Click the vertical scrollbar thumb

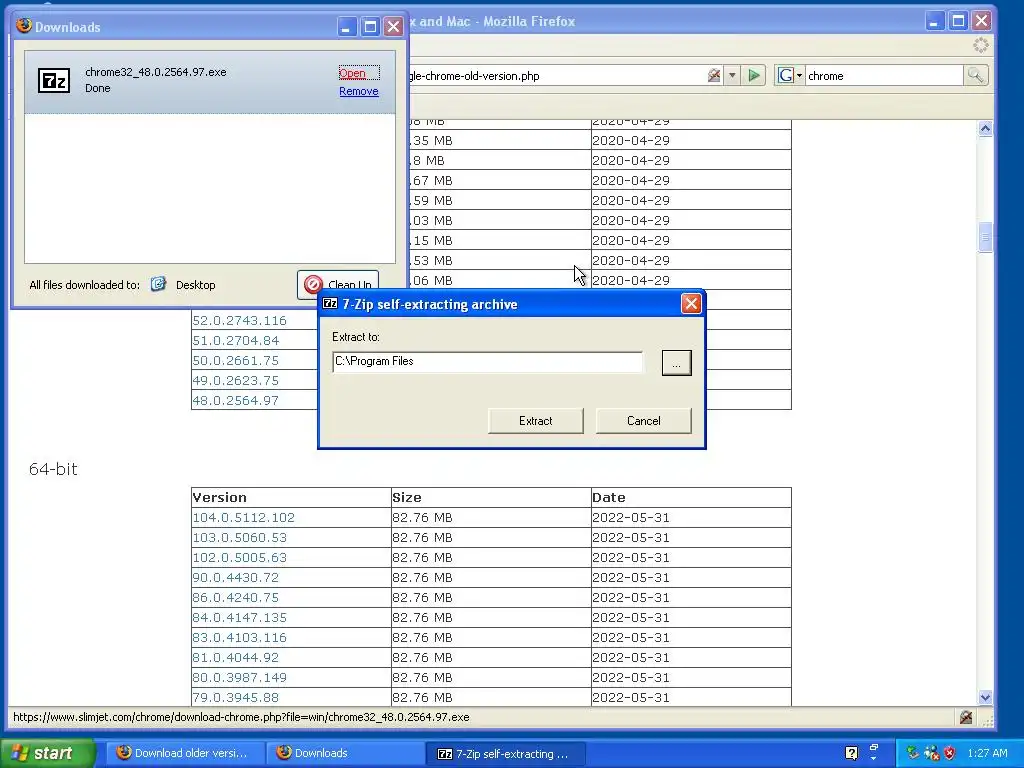pos(985,238)
